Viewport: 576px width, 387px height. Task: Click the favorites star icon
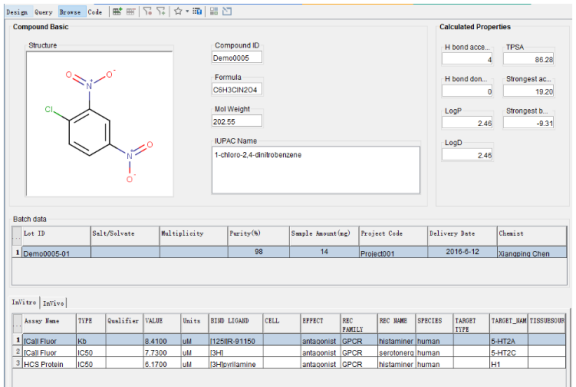tap(178, 11)
